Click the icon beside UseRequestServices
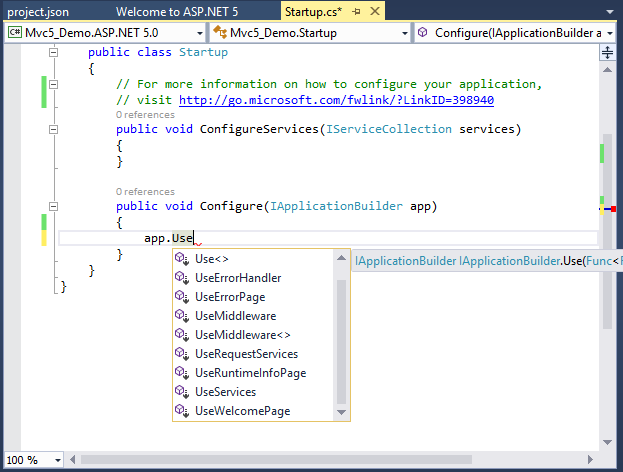 pyautogui.click(x=182, y=354)
